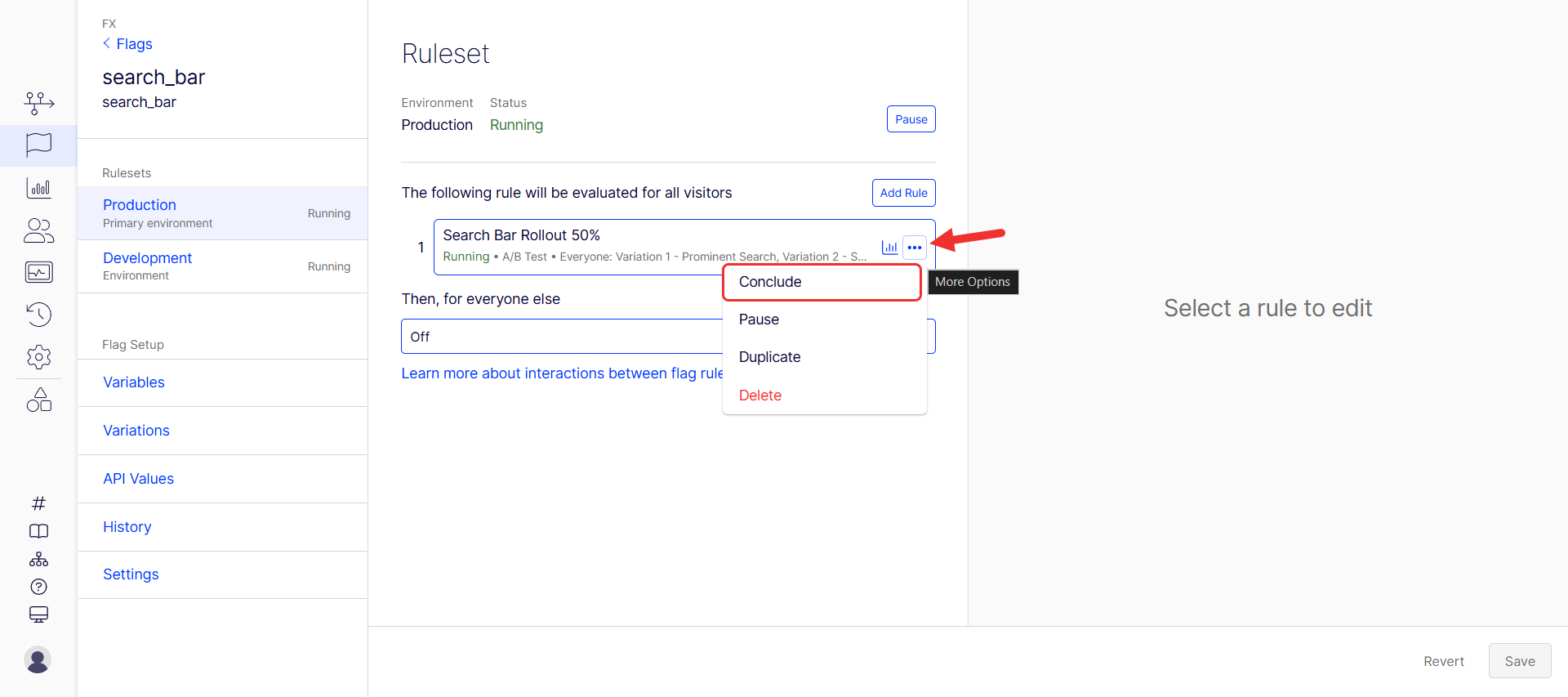Open the audiences people sidebar icon
This screenshot has width=1568, height=697.
pos(38,231)
